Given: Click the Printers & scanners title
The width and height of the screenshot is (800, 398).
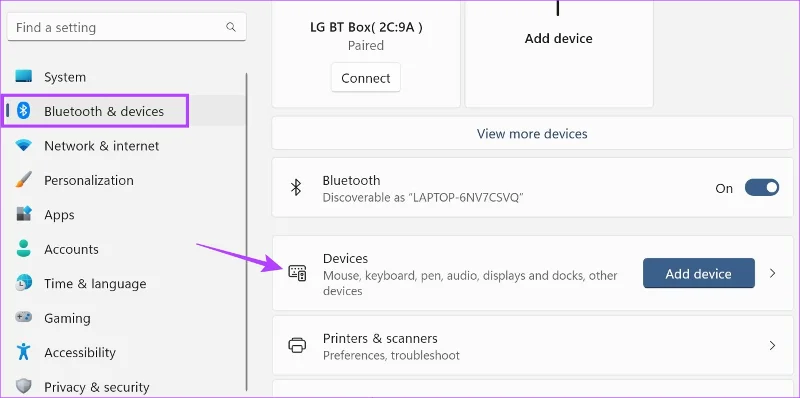Looking at the screenshot, I should [x=380, y=338].
